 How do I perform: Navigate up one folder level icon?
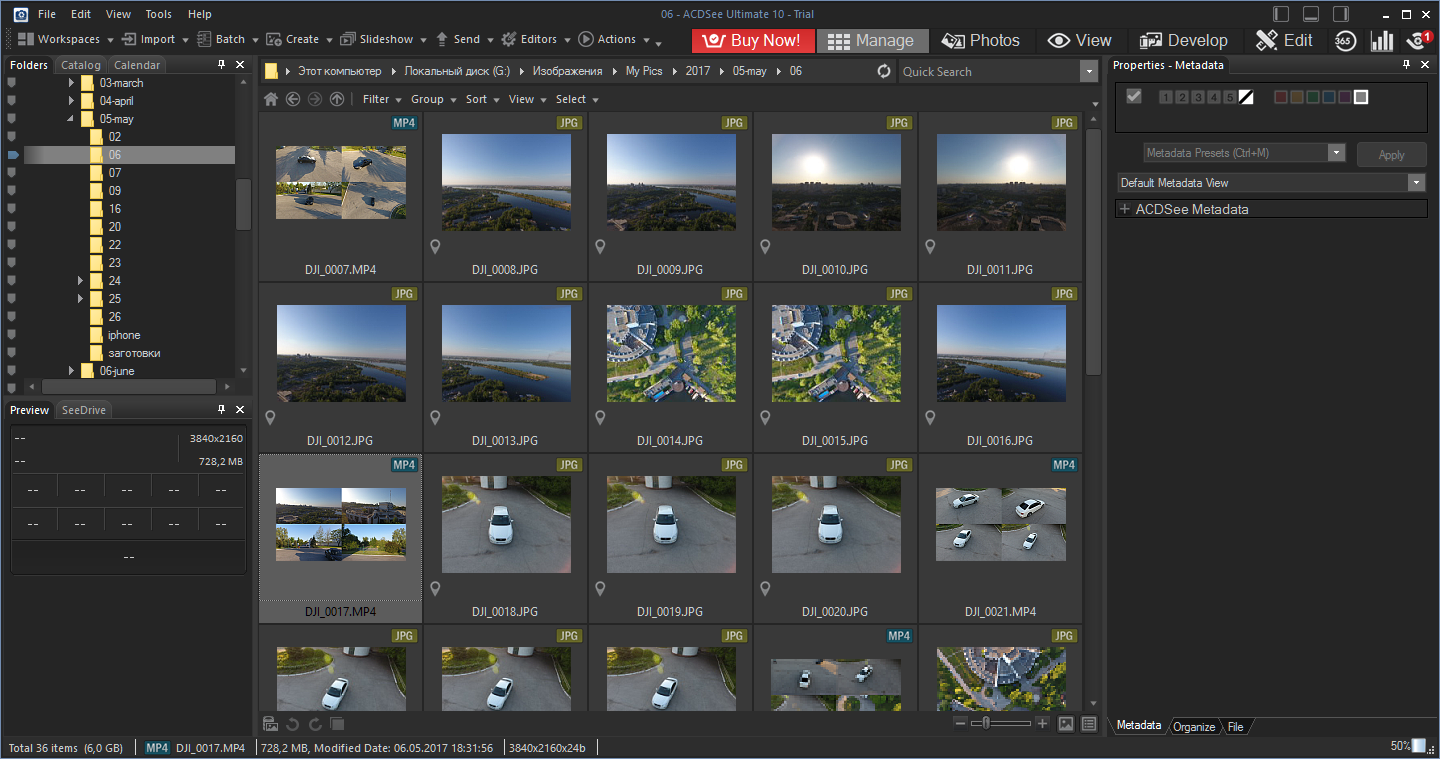[337, 99]
